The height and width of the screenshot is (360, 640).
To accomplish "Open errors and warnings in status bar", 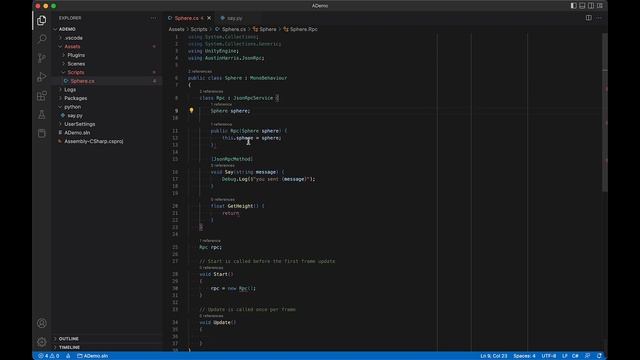I will (x=49, y=356).
